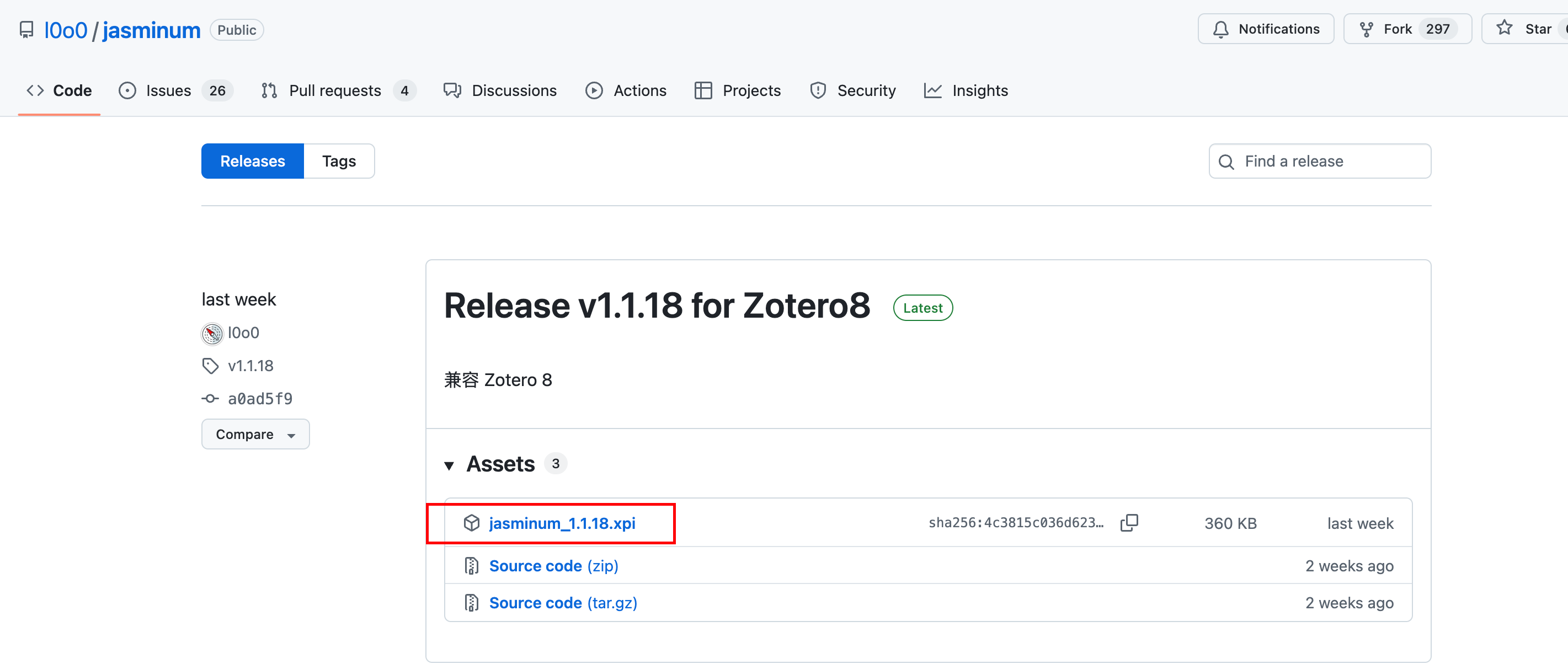Image resolution: width=1568 pixels, height=664 pixels.
Task: Click the commit icon next to a0ad5f9
Action: [x=210, y=398]
